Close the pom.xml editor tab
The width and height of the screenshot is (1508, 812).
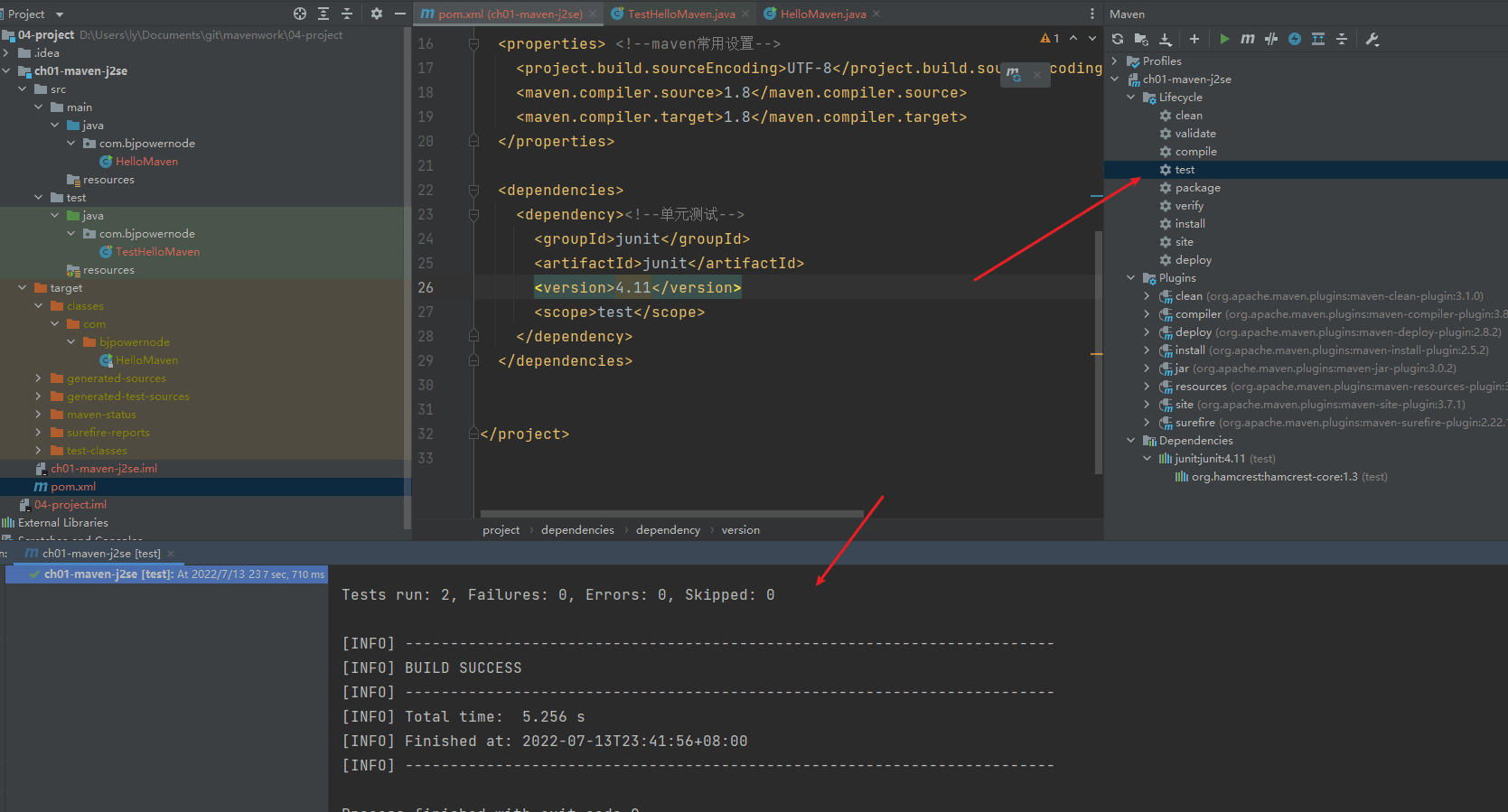pos(593,14)
